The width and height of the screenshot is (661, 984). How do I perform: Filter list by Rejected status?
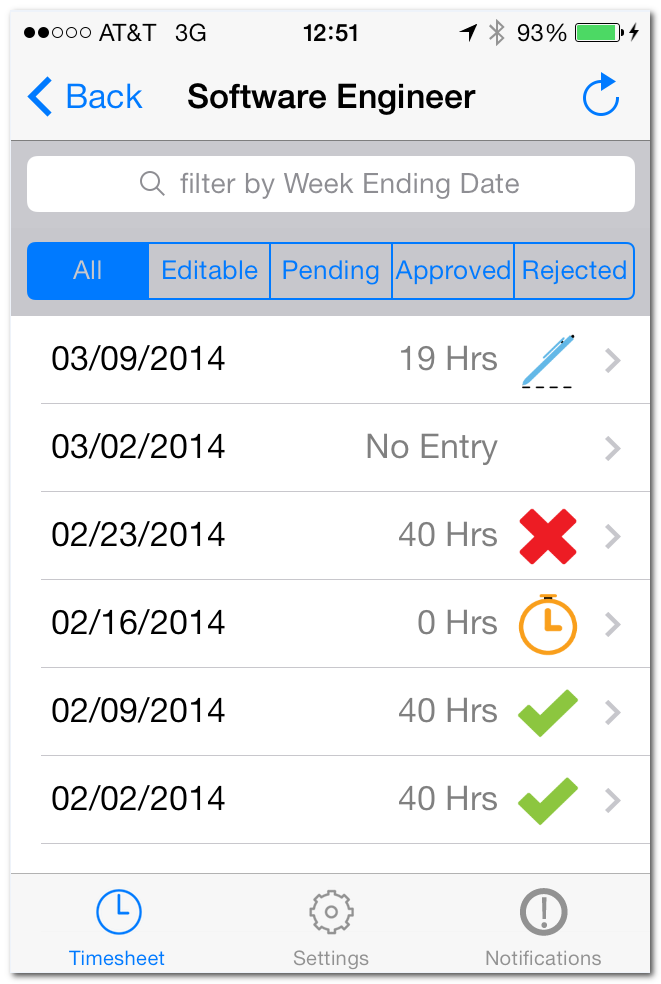[x=574, y=270]
